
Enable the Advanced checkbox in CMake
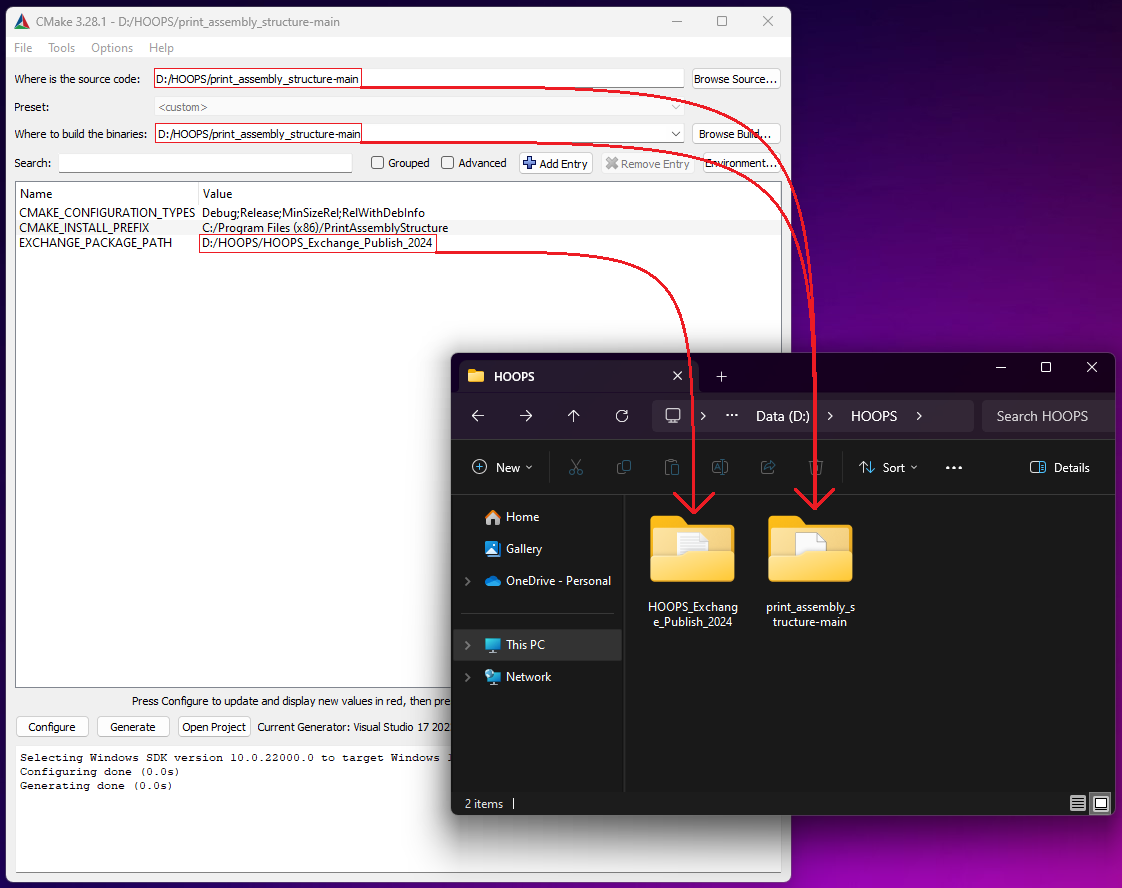tap(447, 162)
